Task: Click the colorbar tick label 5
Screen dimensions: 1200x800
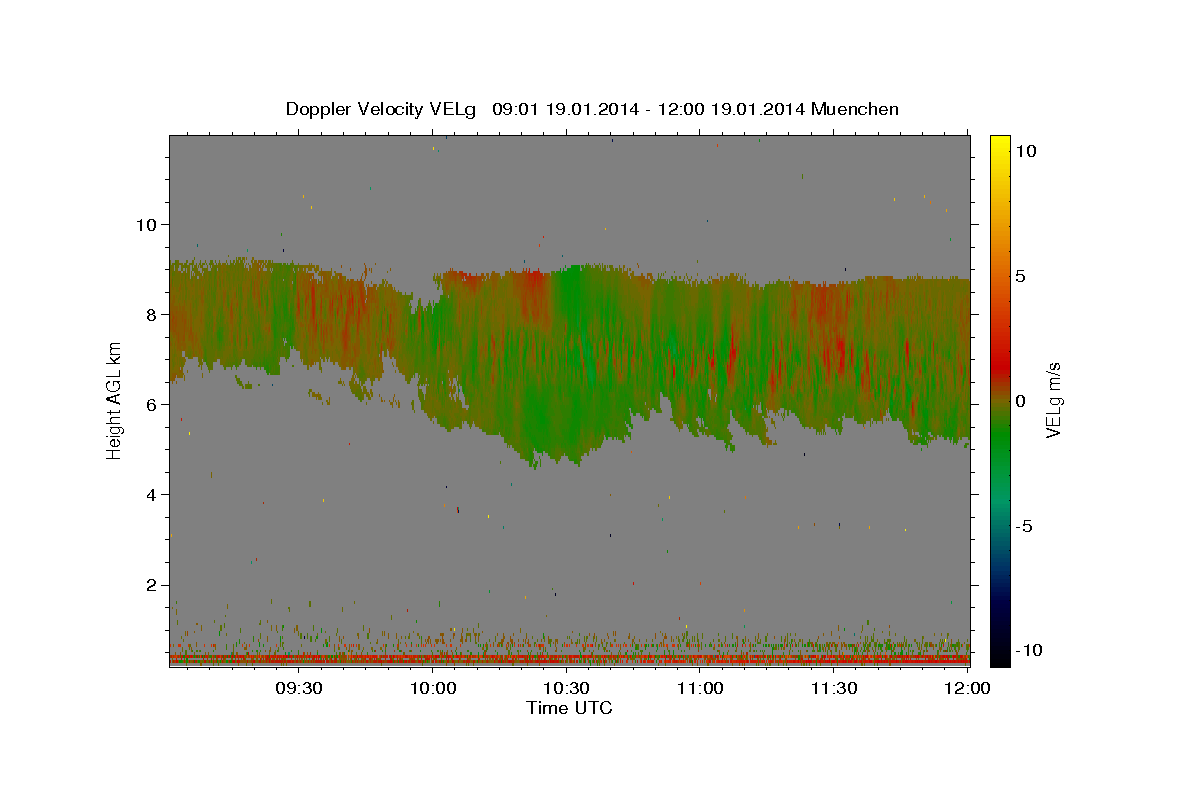Action: (x=1021, y=276)
